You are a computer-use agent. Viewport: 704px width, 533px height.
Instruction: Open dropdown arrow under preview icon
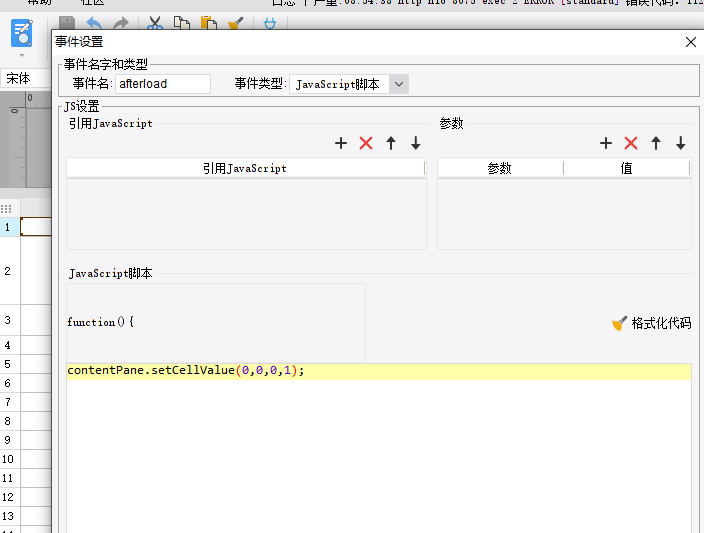[x=22, y=55]
